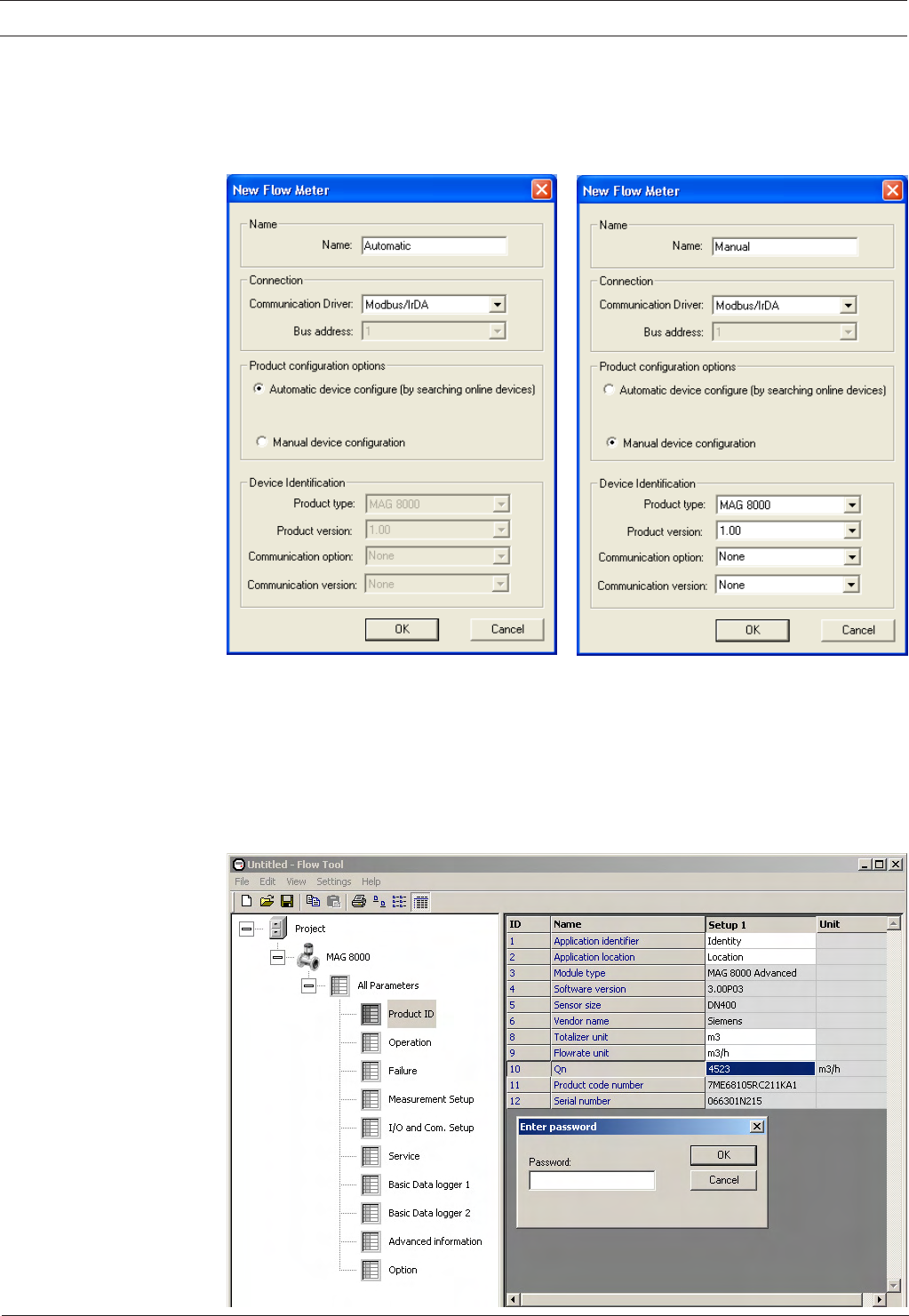
Task: Click the Basic Data logger 1 icon
Action: 371,1184
